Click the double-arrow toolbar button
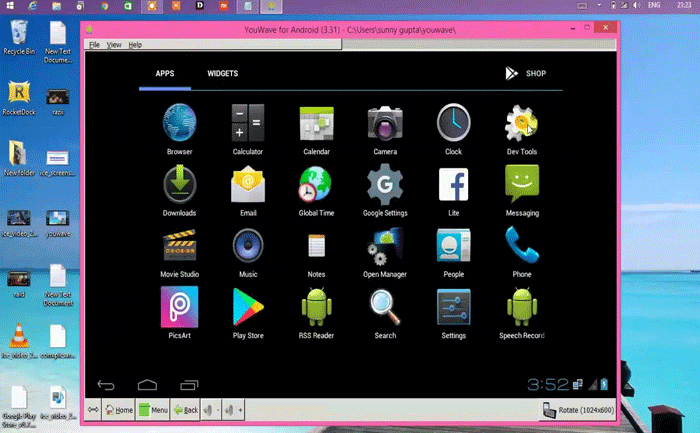This screenshot has height=433, width=700. coord(93,410)
